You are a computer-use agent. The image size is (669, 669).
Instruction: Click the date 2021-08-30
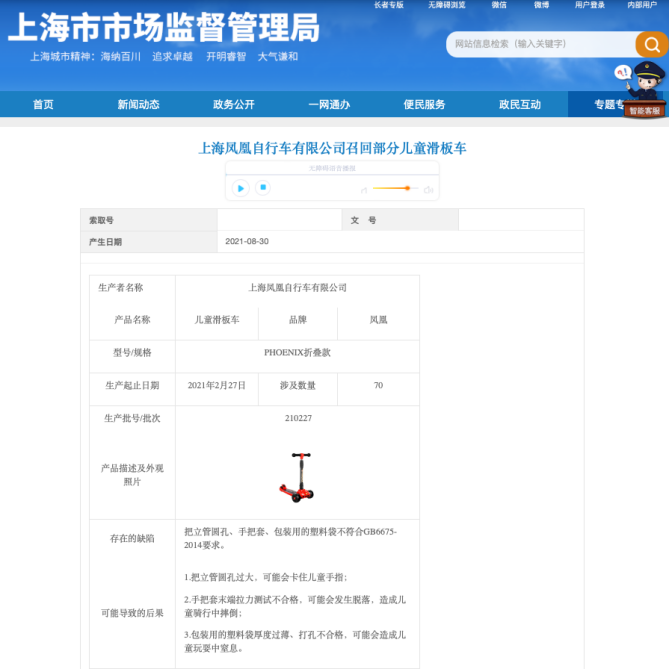247,241
